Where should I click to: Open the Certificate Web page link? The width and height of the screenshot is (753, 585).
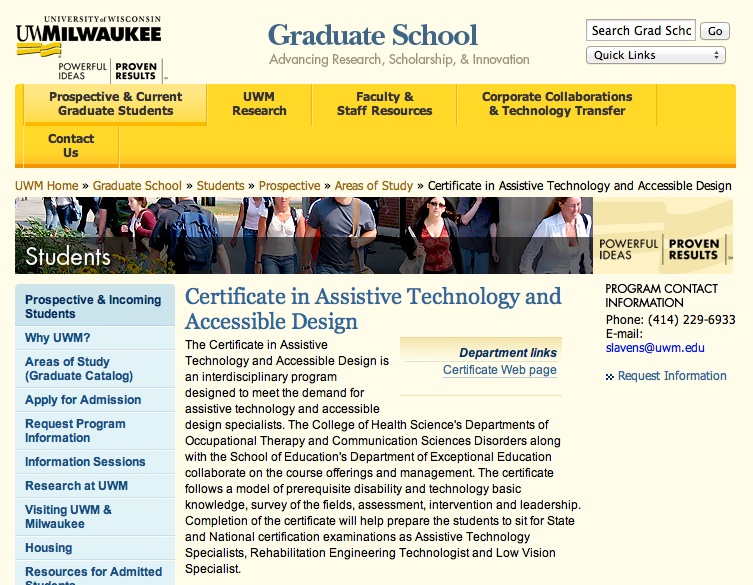(x=499, y=370)
